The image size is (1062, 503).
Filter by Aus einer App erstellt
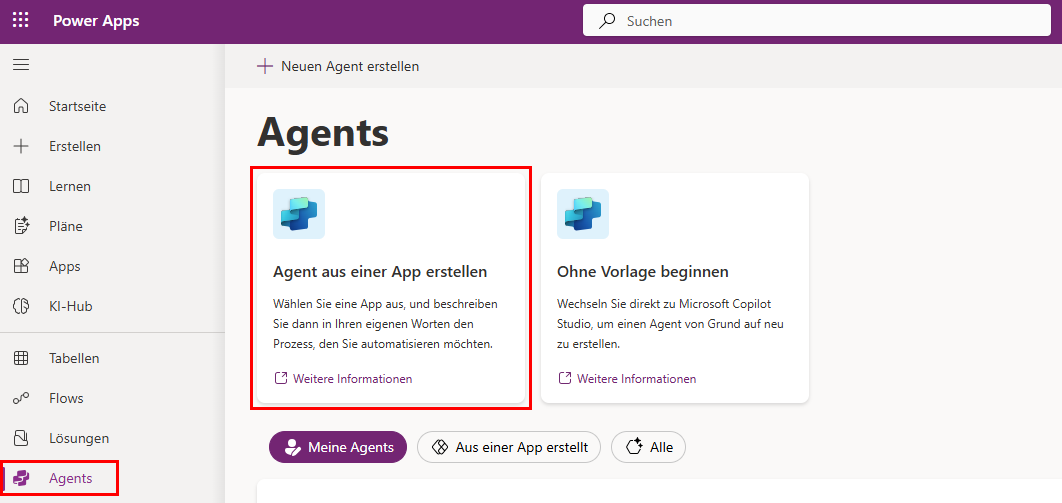pos(509,447)
